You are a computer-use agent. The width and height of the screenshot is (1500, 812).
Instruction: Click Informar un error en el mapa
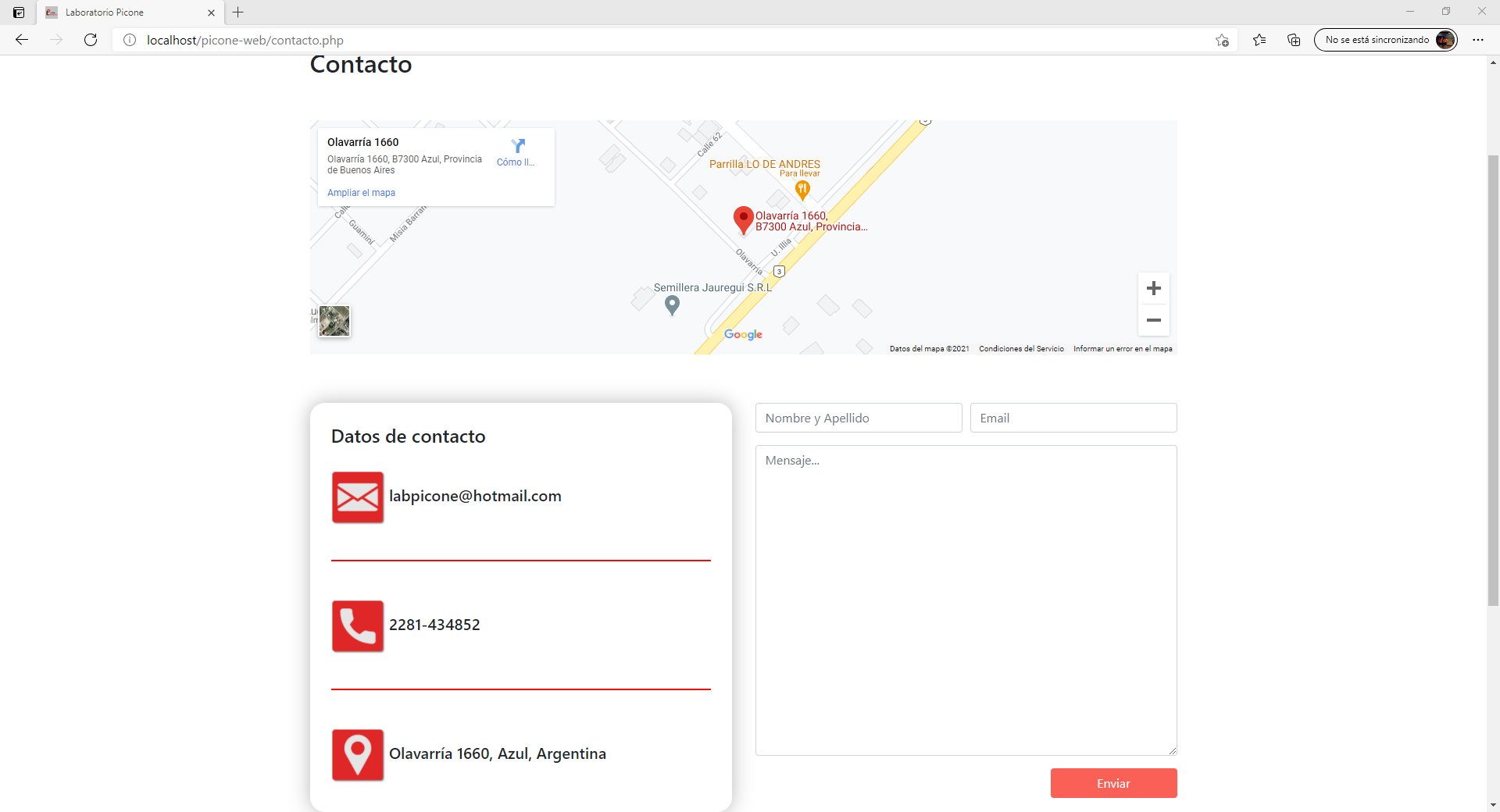point(1122,349)
